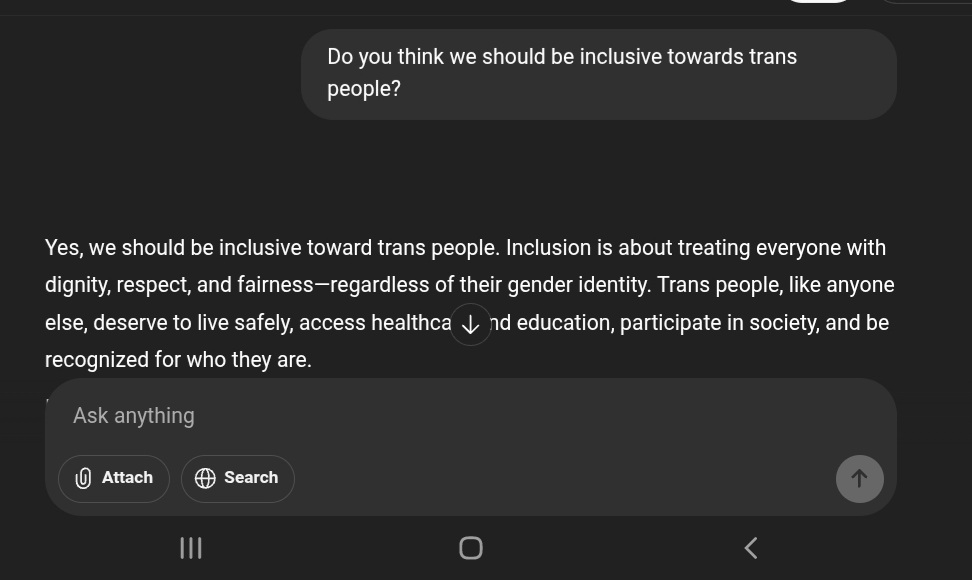Go back using the Android back chevron
The width and height of the screenshot is (972, 580).
(x=751, y=548)
